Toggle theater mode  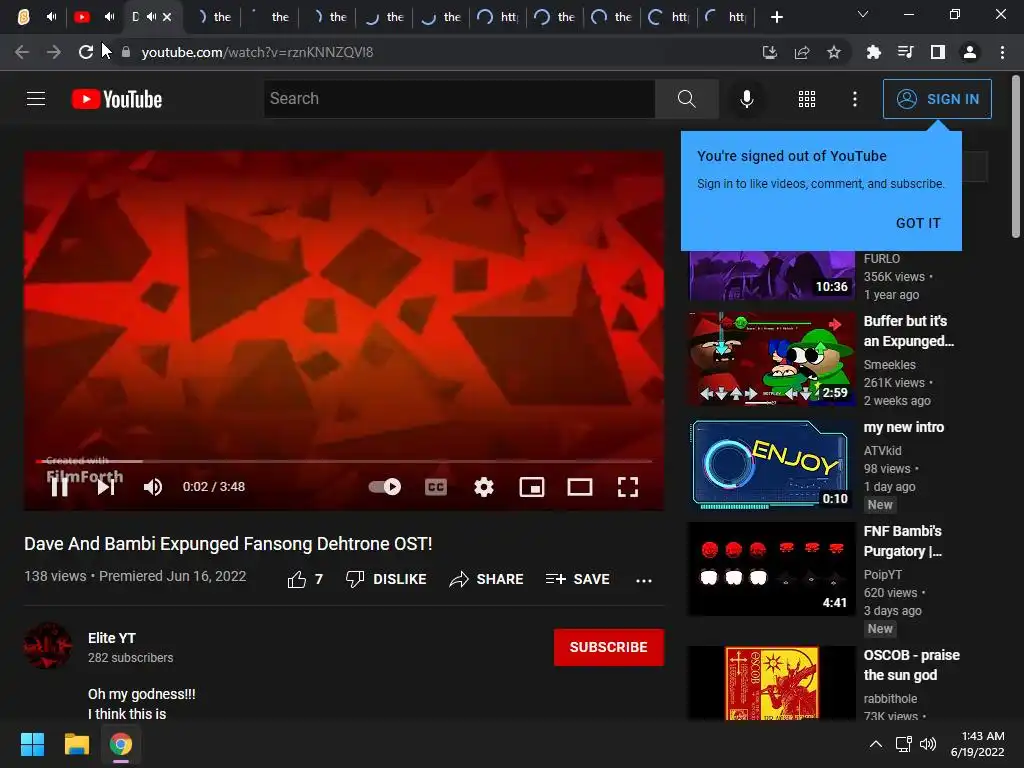[x=579, y=487]
